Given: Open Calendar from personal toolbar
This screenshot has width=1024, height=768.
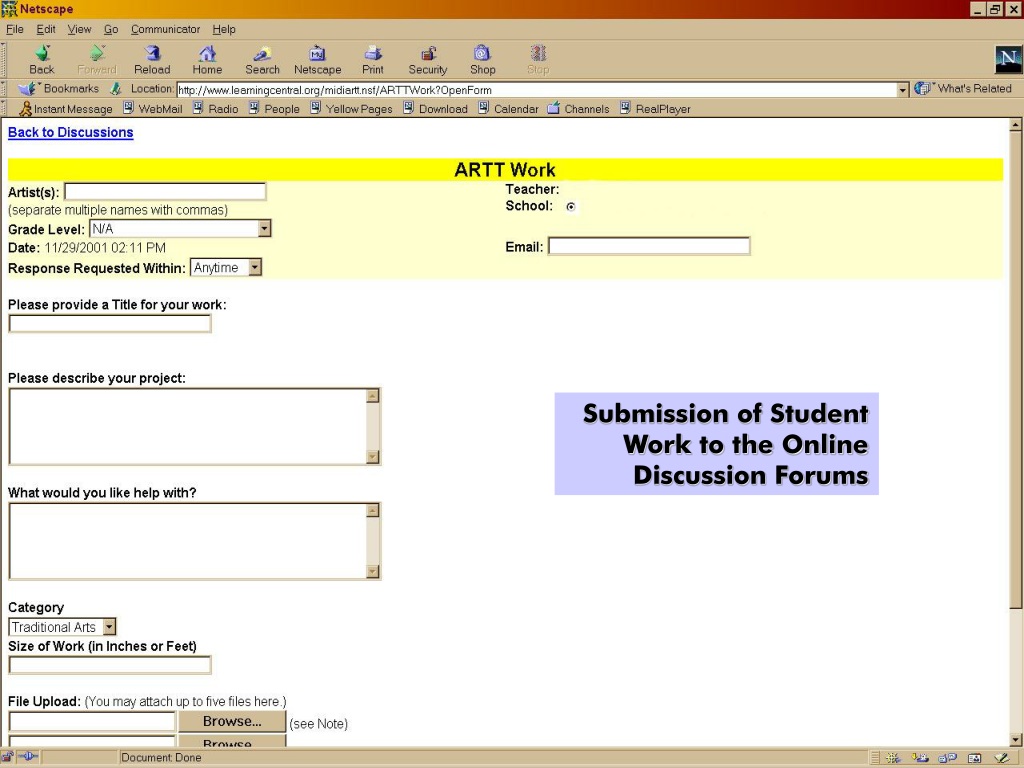Looking at the screenshot, I should coord(509,108).
